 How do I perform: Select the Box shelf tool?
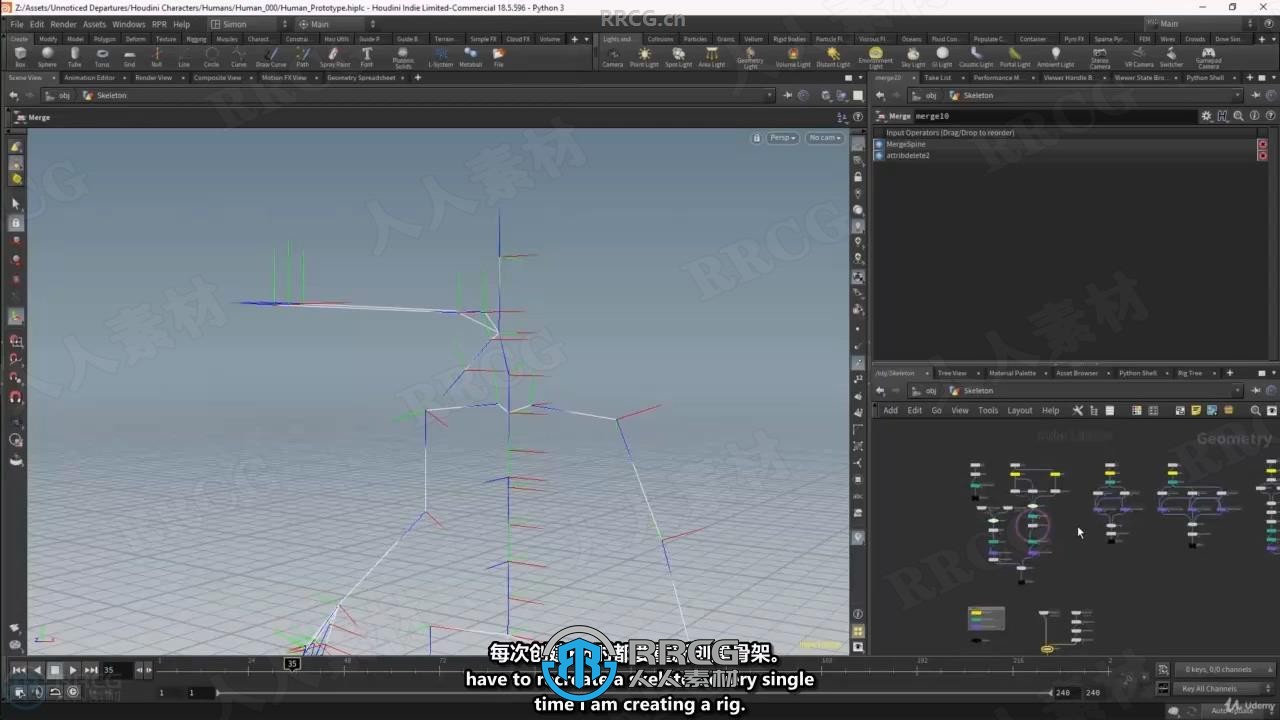pyautogui.click(x=20, y=57)
